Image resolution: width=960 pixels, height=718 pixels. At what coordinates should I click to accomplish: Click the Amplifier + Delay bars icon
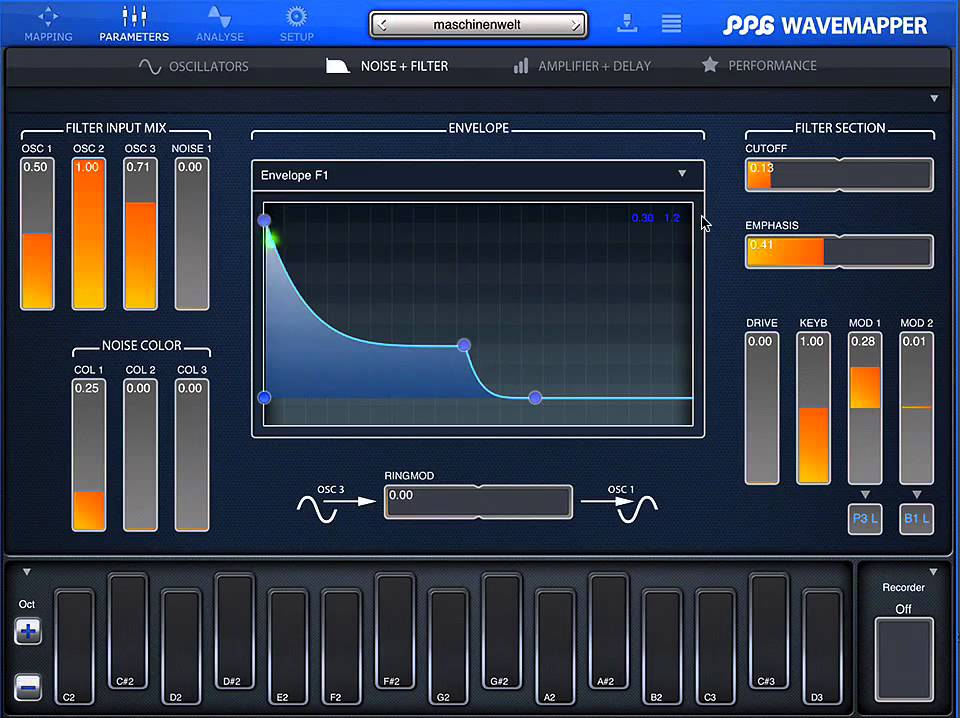tap(521, 65)
